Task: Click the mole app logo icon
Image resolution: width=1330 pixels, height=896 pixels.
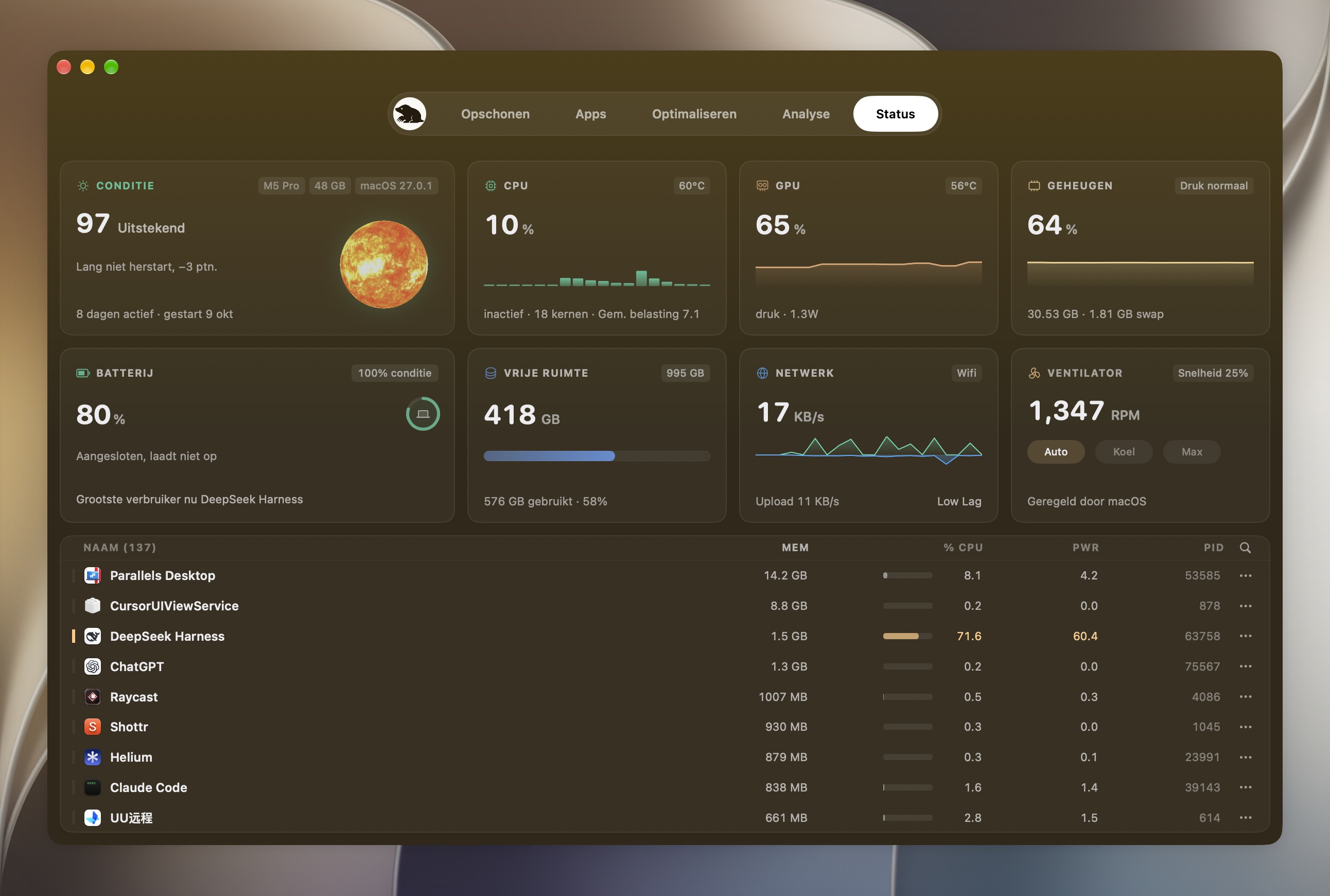Action: click(x=409, y=114)
